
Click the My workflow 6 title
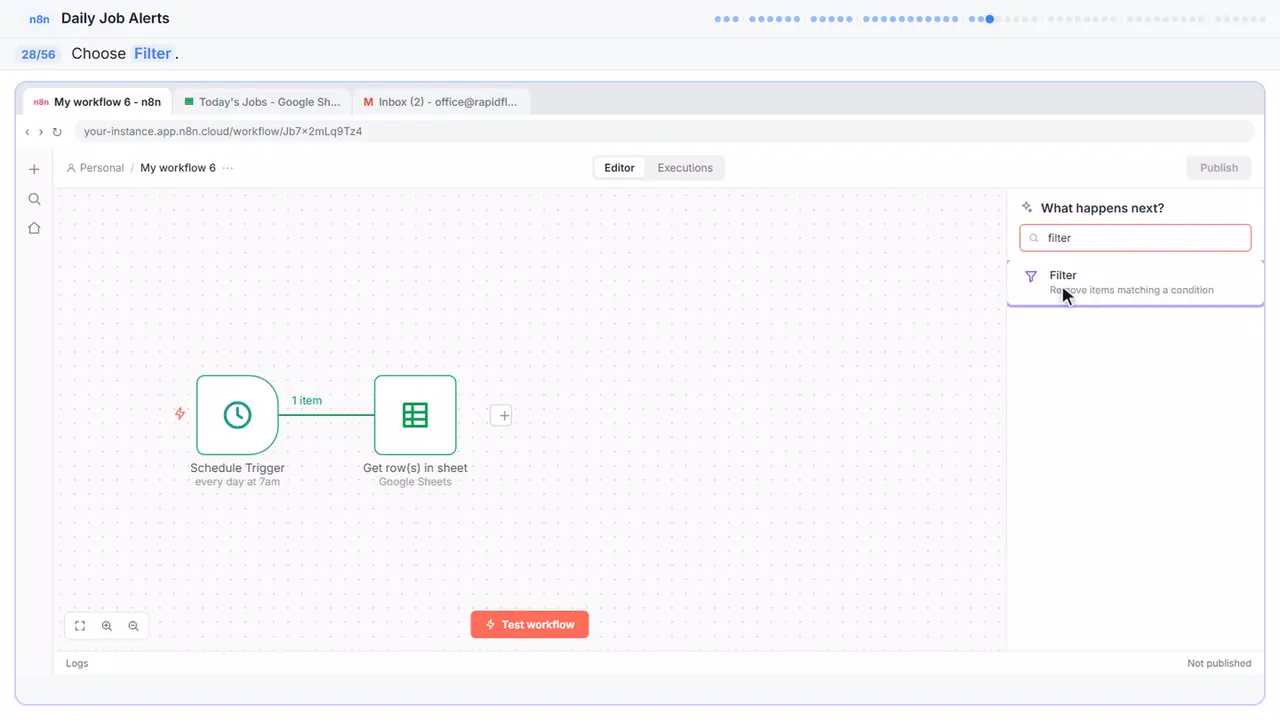pyautogui.click(x=178, y=168)
